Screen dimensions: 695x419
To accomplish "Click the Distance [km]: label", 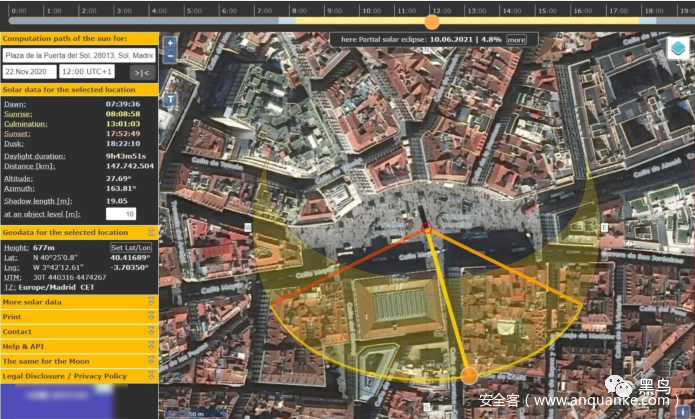I will [x=30, y=166].
